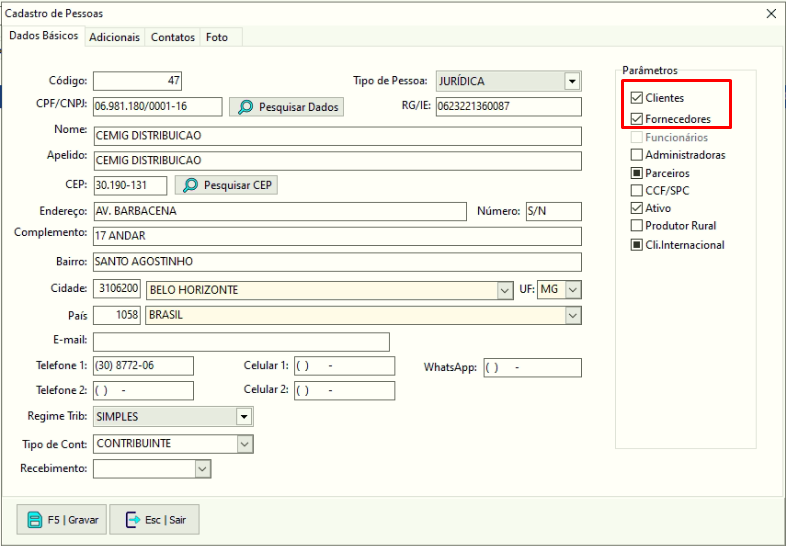Viewport: 786px width, 546px height.
Task: Expand the Tipo de Cont dropdown
Action: (x=244, y=444)
